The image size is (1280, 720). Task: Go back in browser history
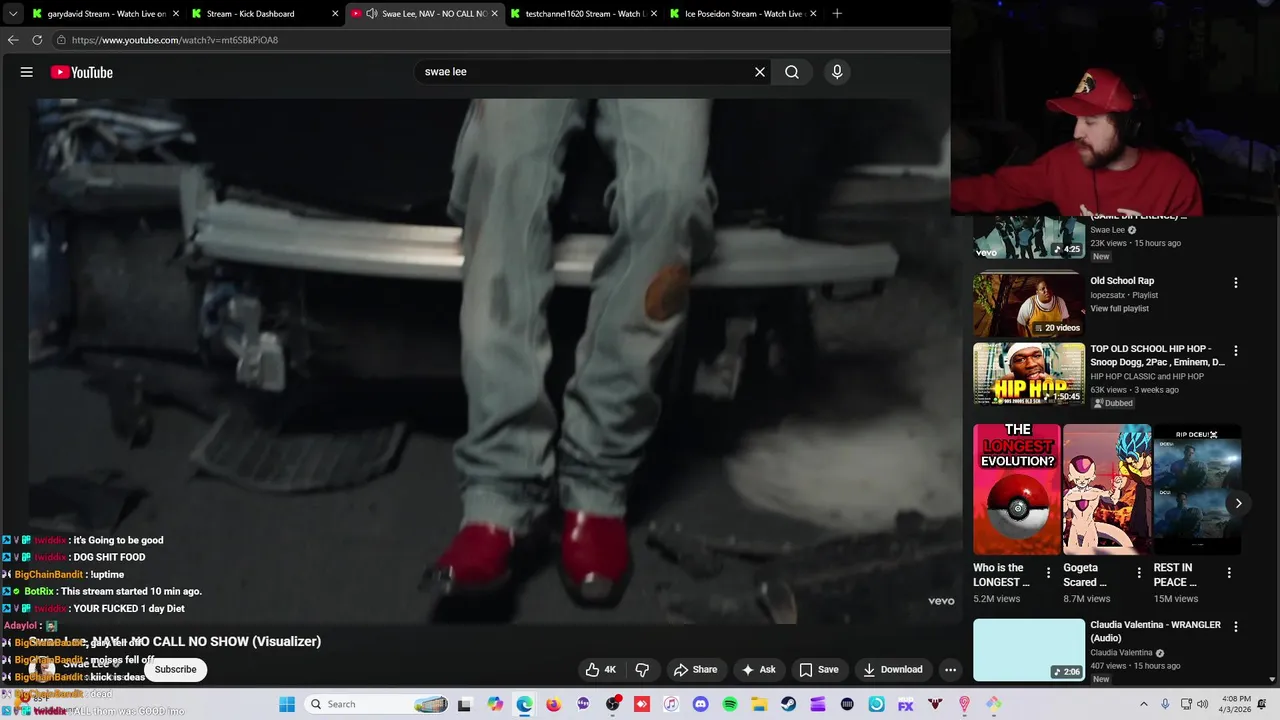(13, 40)
